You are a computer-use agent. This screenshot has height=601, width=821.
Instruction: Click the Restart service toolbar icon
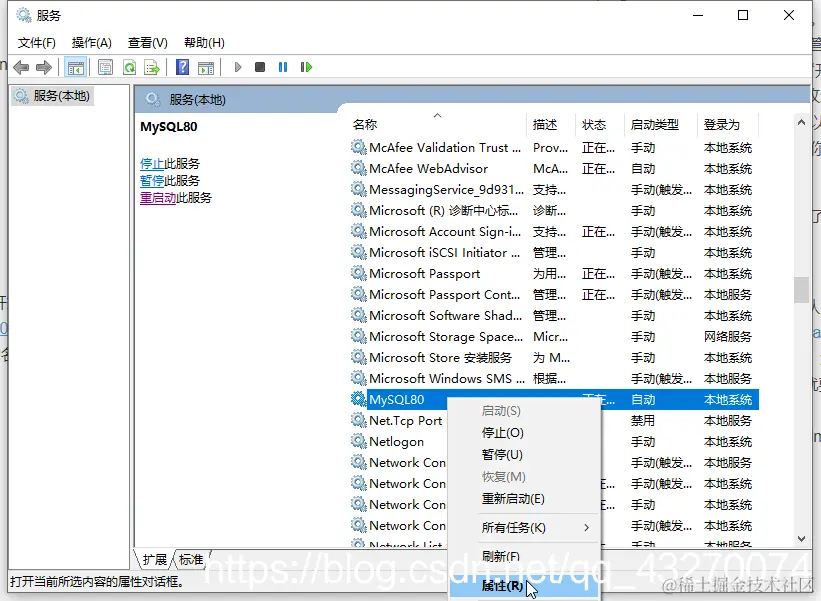(x=306, y=67)
